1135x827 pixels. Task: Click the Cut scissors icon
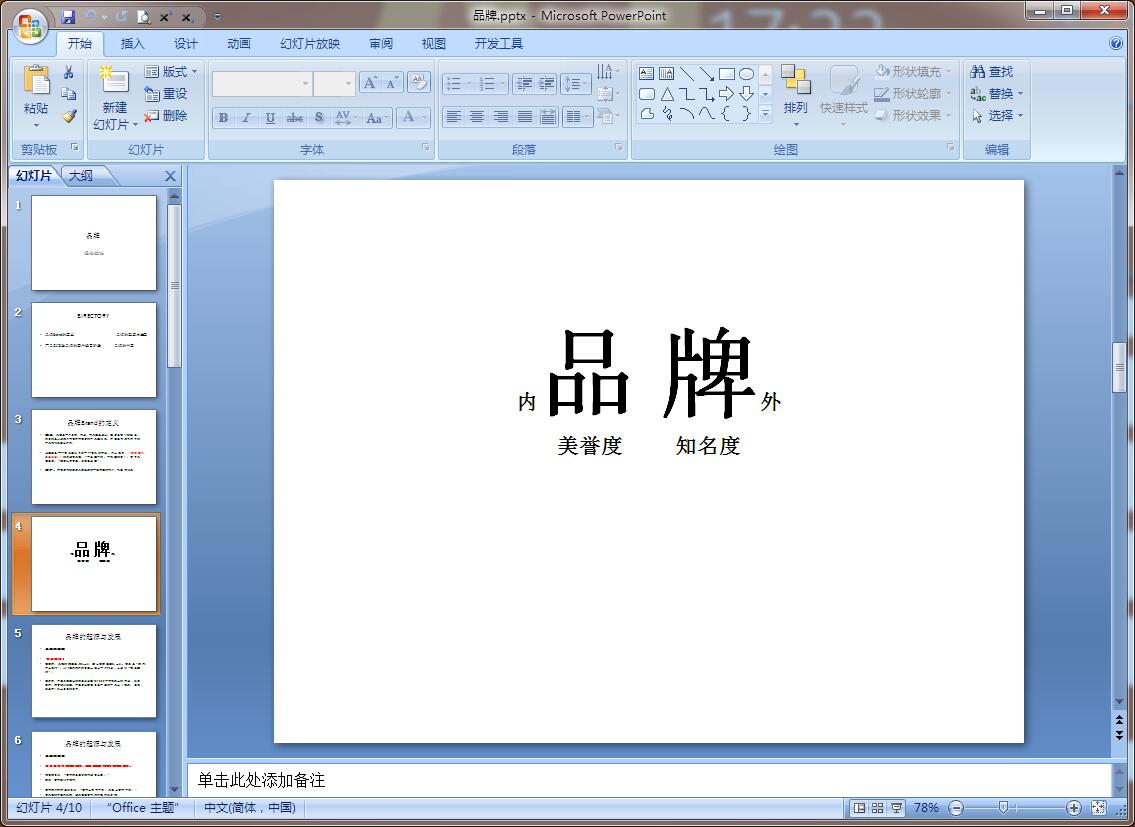pos(69,72)
